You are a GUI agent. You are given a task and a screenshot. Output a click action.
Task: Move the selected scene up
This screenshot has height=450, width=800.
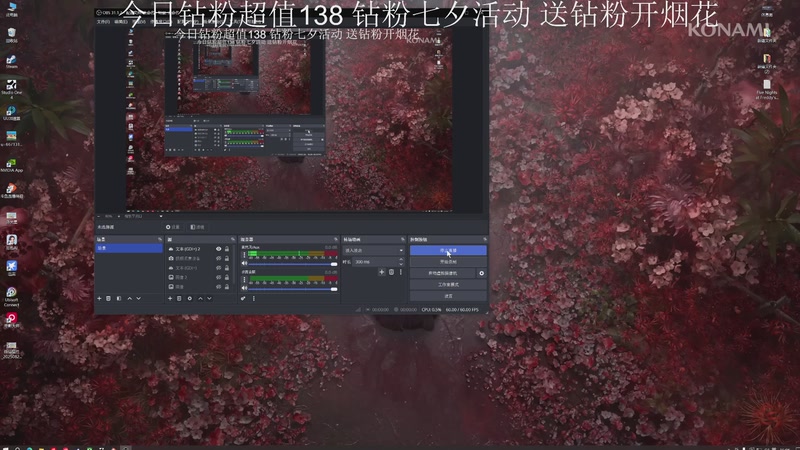130,298
